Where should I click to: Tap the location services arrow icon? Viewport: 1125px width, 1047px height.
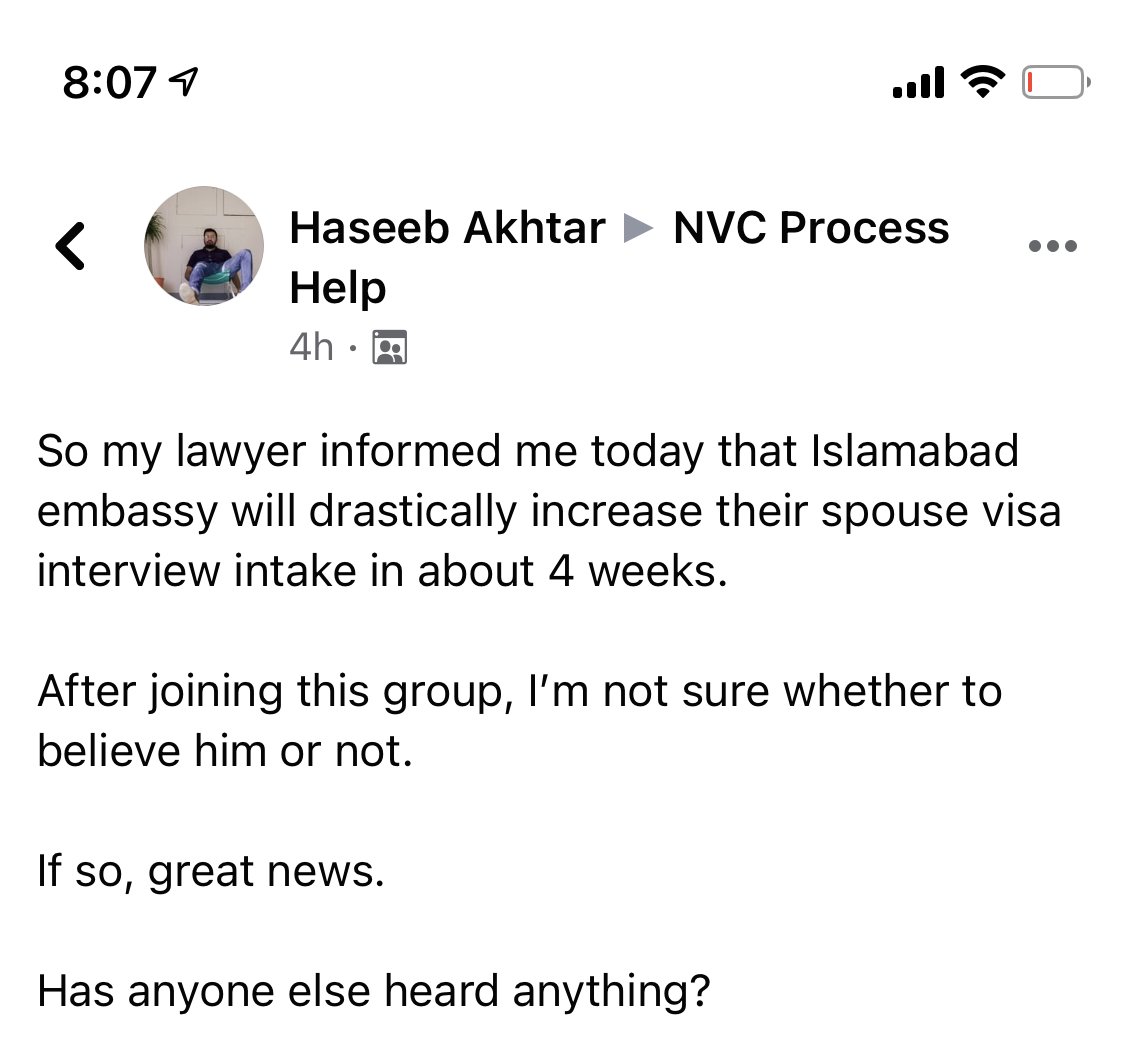183,82
